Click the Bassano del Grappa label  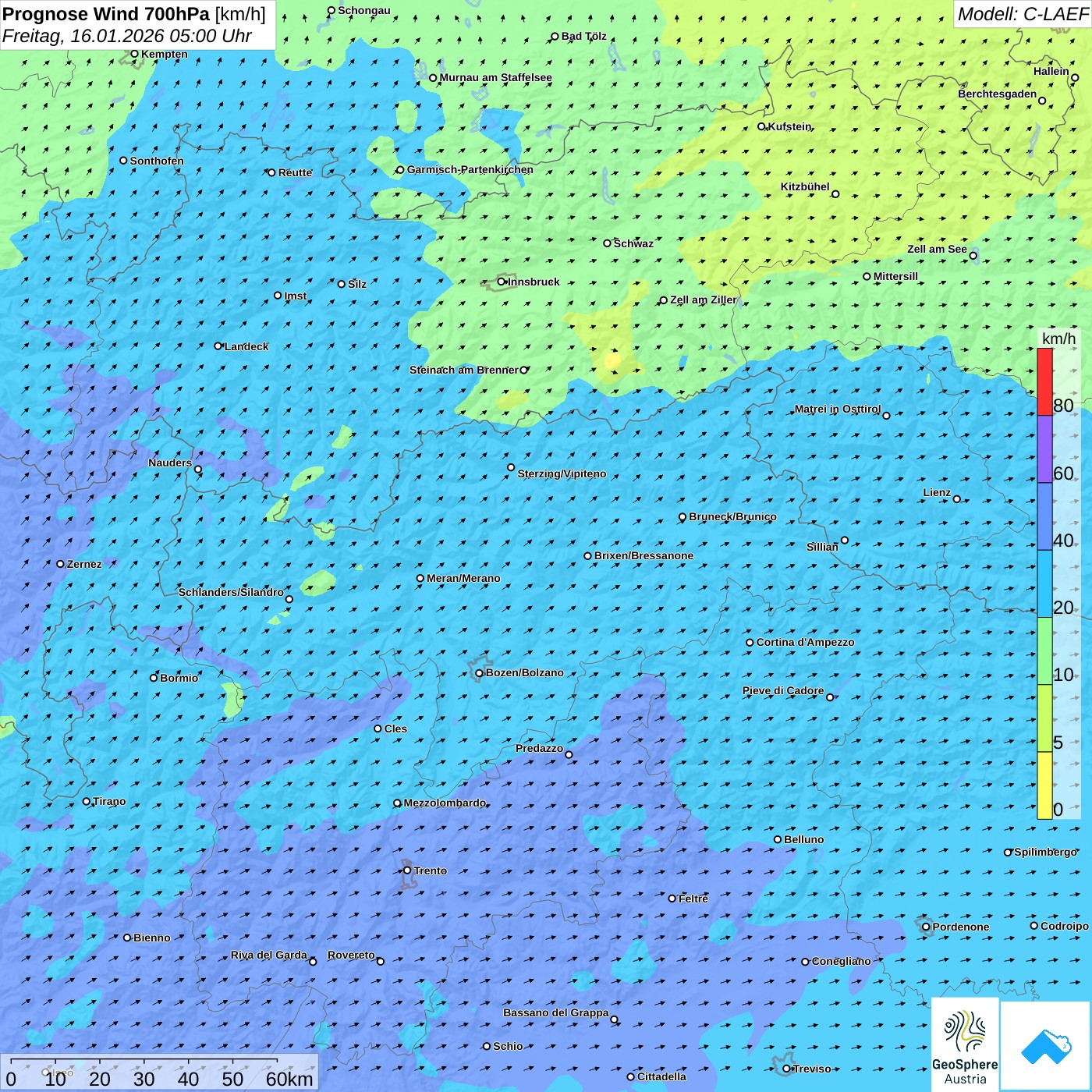pos(555,1012)
